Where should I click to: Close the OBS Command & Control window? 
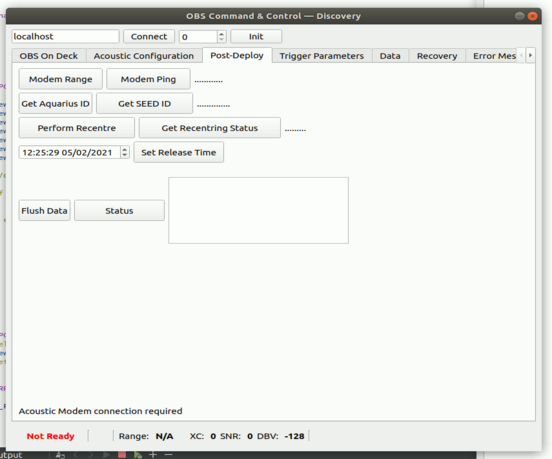pyautogui.click(x=532, y=16)
